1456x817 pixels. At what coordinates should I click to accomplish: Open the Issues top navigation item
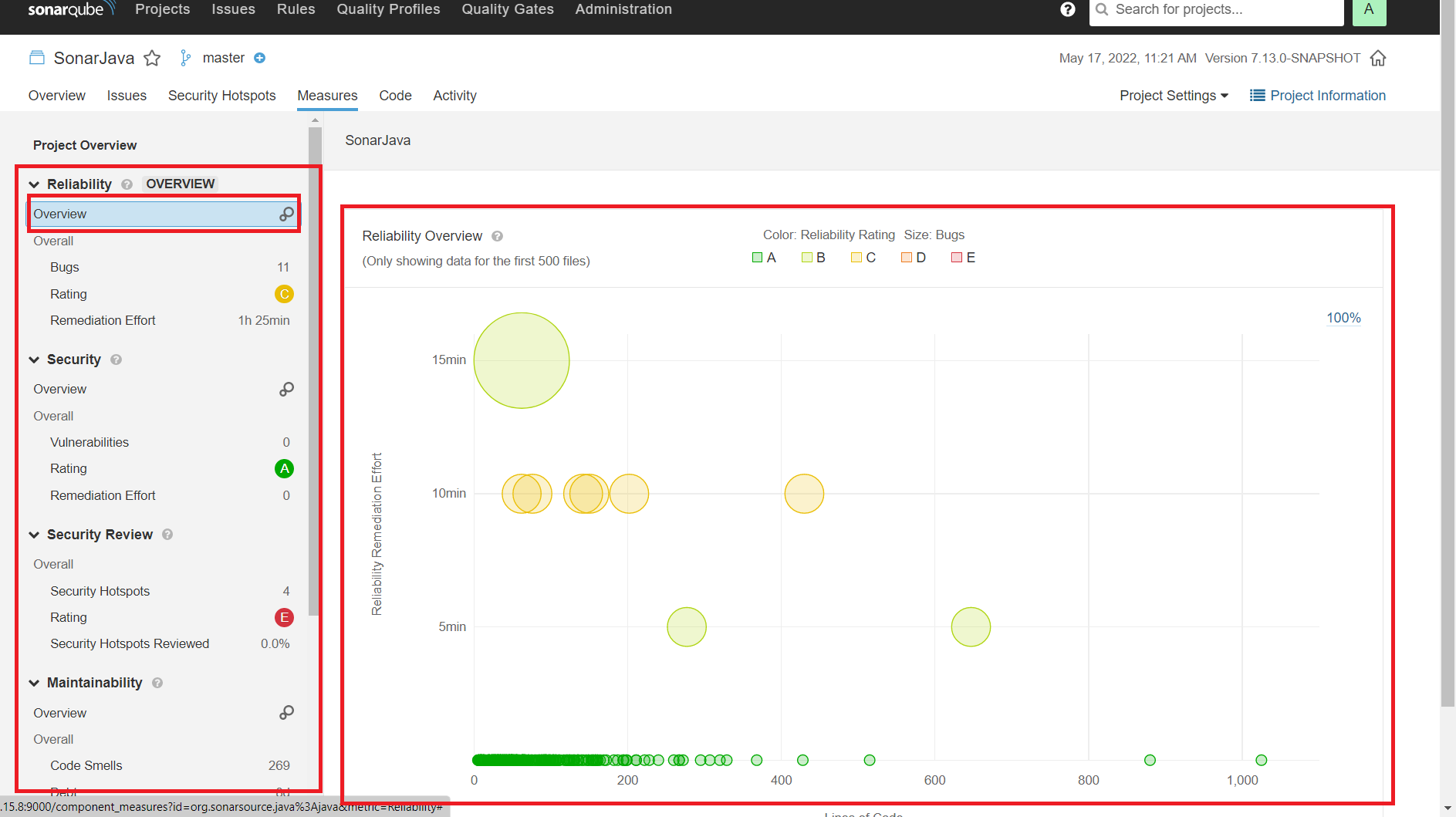[233, 9]
